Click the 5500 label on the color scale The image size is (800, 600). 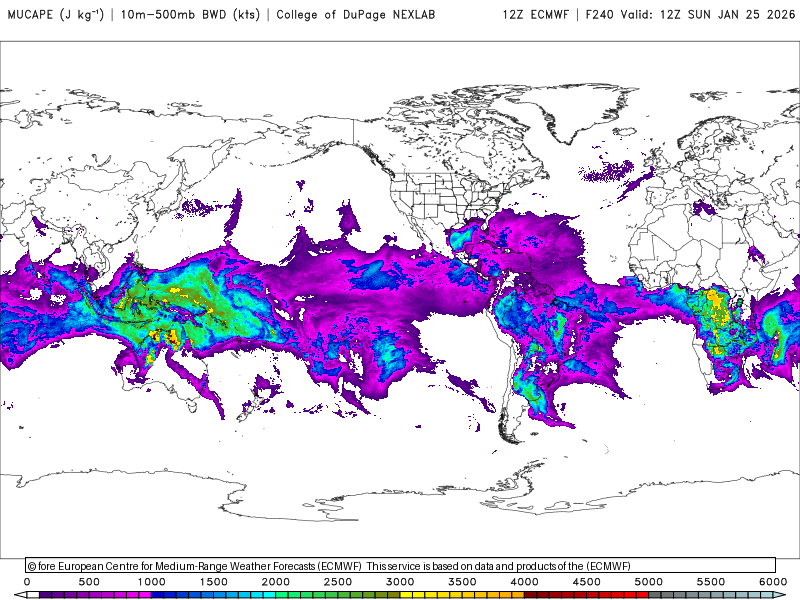(x=711, y=582)
